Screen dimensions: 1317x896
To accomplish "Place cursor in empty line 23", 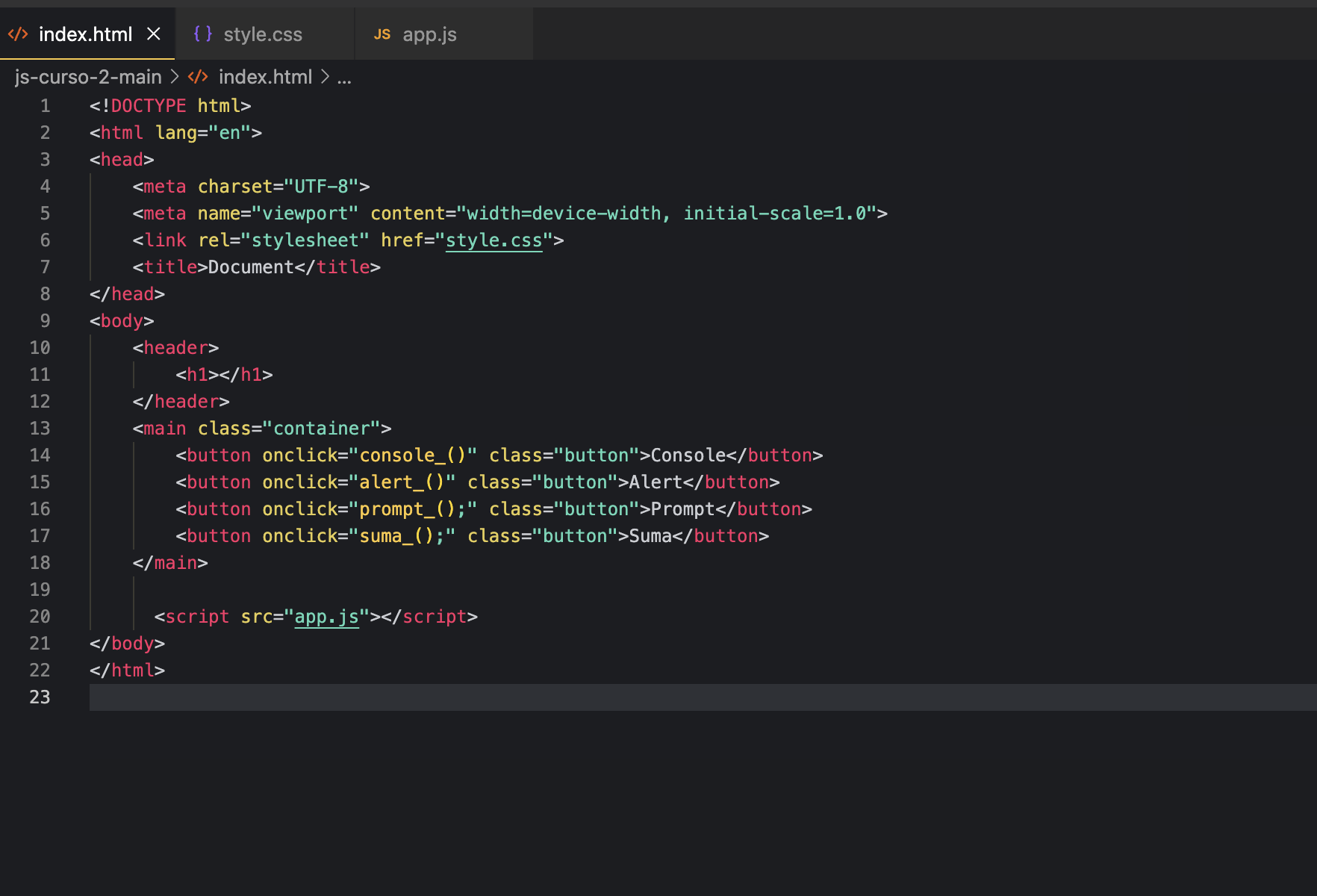I will pyautogui.click(x=702, y=697).
